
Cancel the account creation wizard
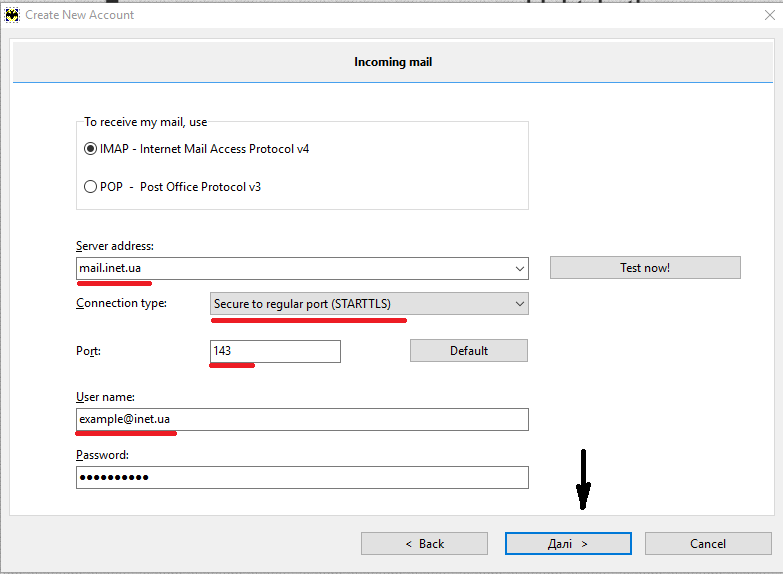[x=708, y=543]
